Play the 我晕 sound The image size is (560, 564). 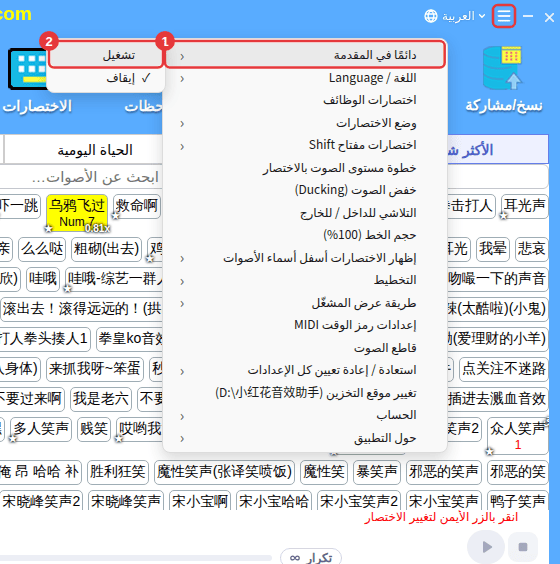493,249
